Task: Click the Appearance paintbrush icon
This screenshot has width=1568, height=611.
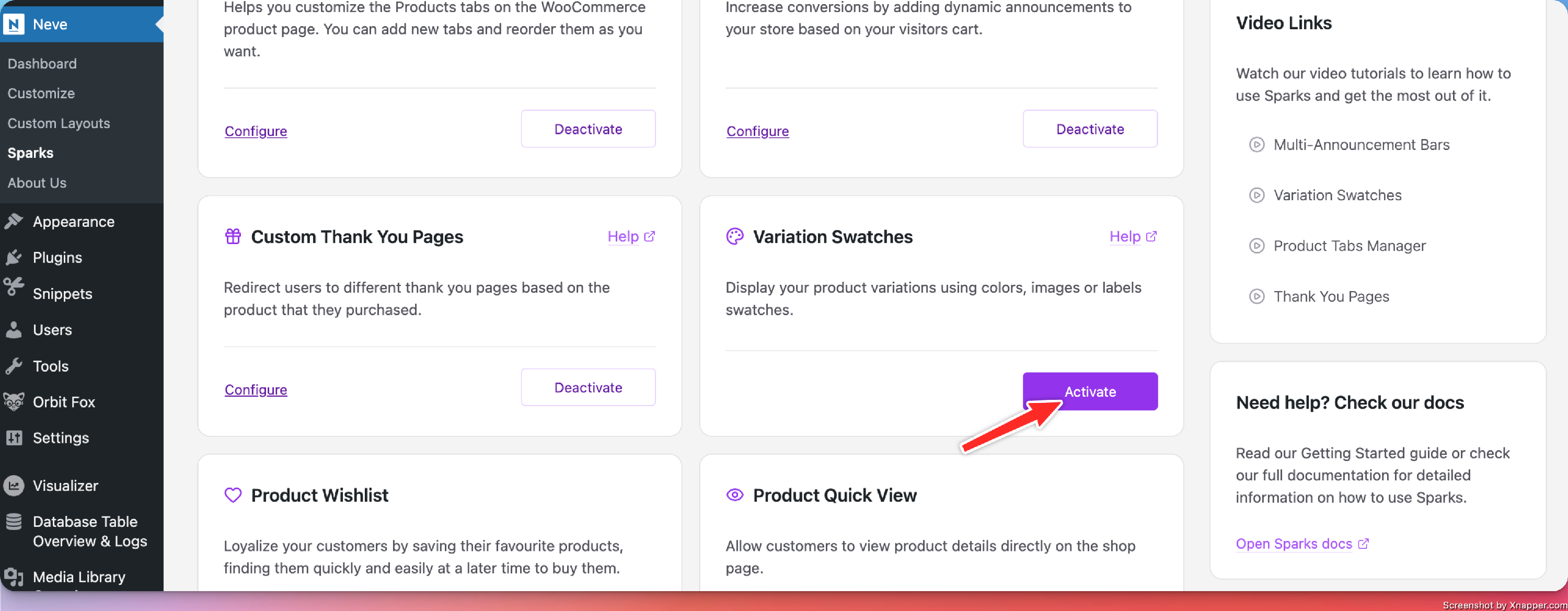Action: (x=14, y=222)
